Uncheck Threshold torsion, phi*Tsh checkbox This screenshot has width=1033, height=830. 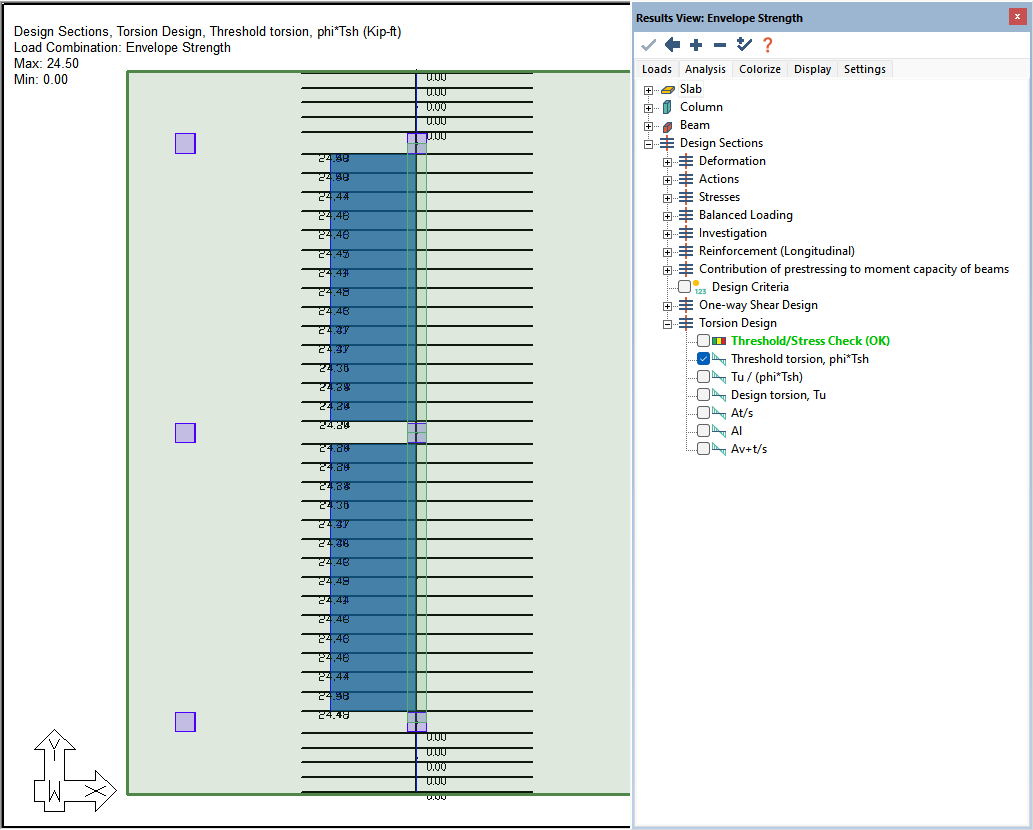coord(704,359)
